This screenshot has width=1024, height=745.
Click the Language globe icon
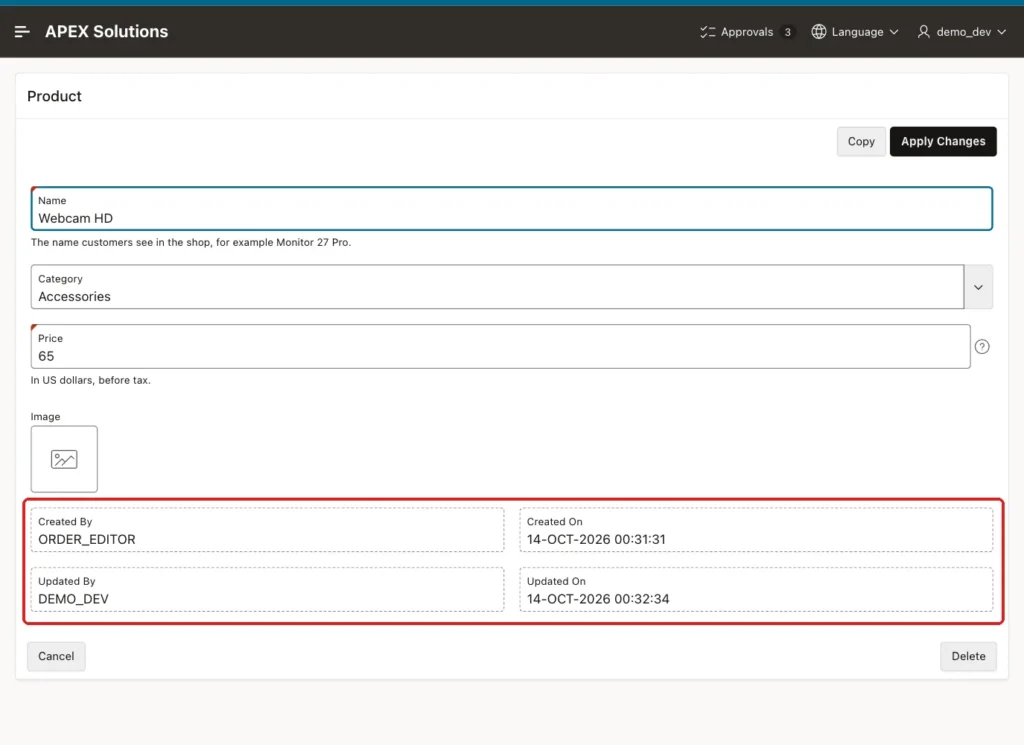click(819, 31)
